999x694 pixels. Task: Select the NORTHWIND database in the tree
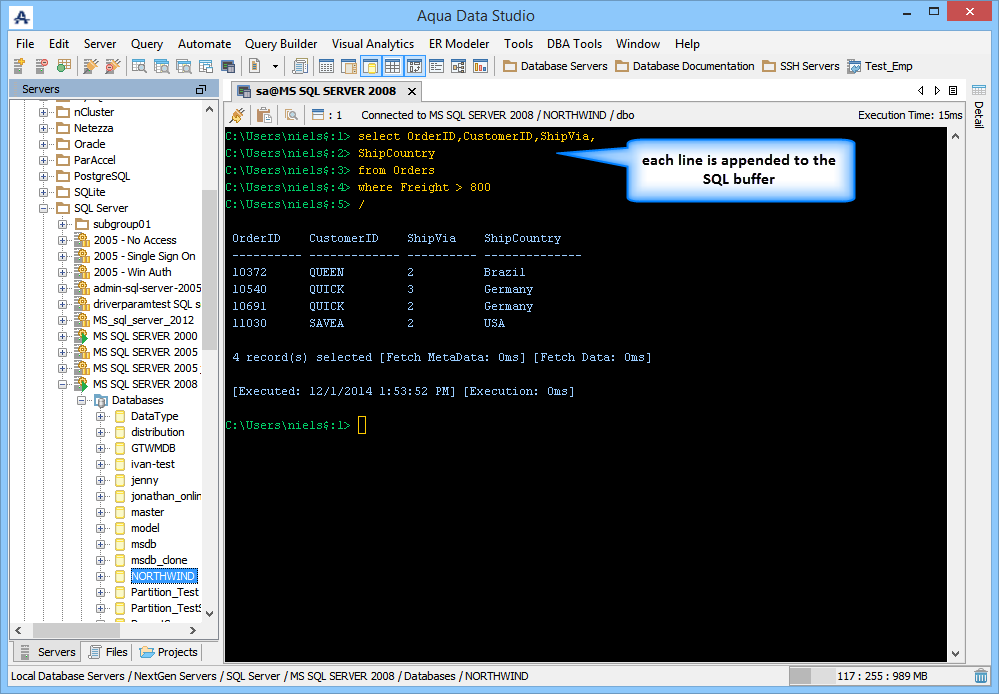coord(163,576)
